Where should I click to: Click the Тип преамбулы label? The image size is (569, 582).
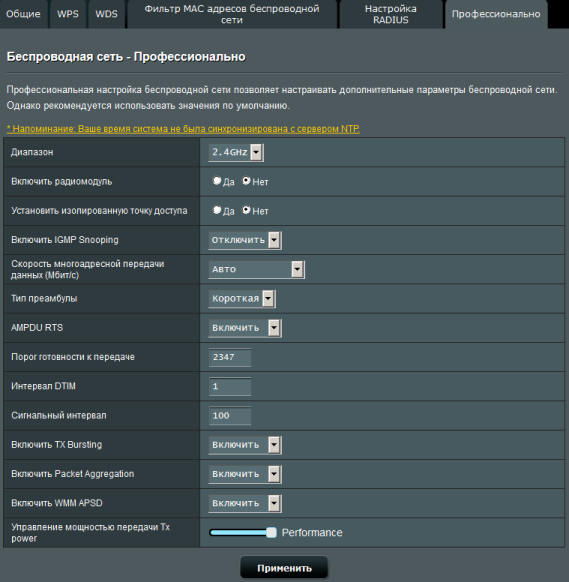(x=44, y=298)
